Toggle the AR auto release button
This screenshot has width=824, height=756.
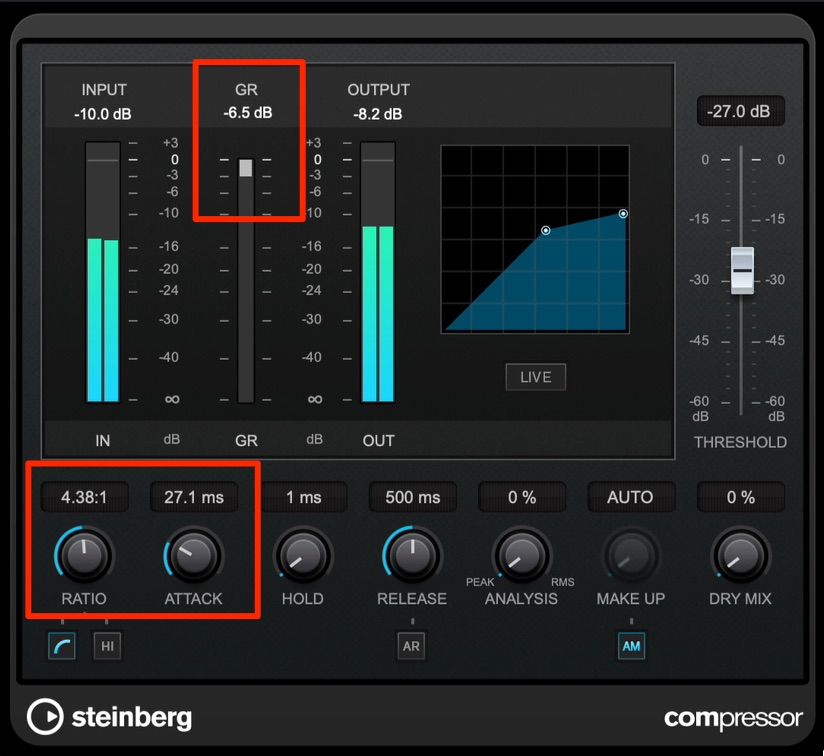[x=411, y=646]
